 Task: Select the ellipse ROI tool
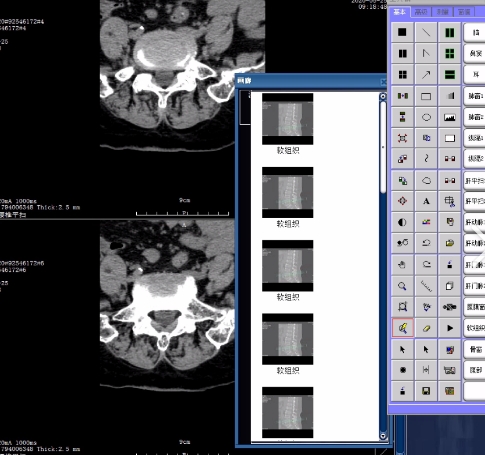pyautogui.click(x=426, y=117)
